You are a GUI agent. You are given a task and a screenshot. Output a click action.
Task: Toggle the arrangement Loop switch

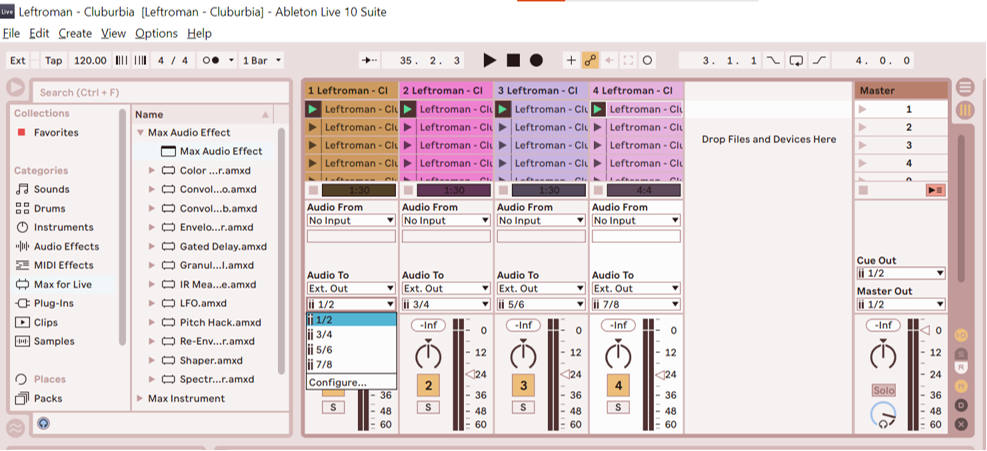pyautogui.click(x=796, y=60)
